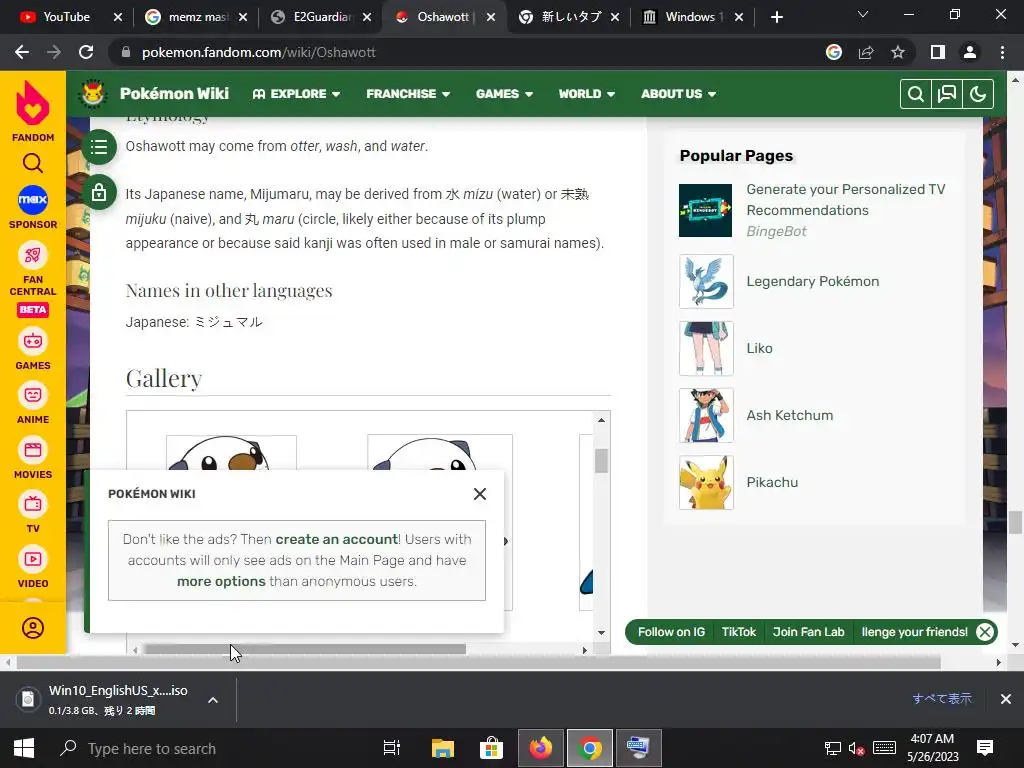
Task: Open Fan Central beta icon
Action: pyautogui.click(x=33, y=255)
